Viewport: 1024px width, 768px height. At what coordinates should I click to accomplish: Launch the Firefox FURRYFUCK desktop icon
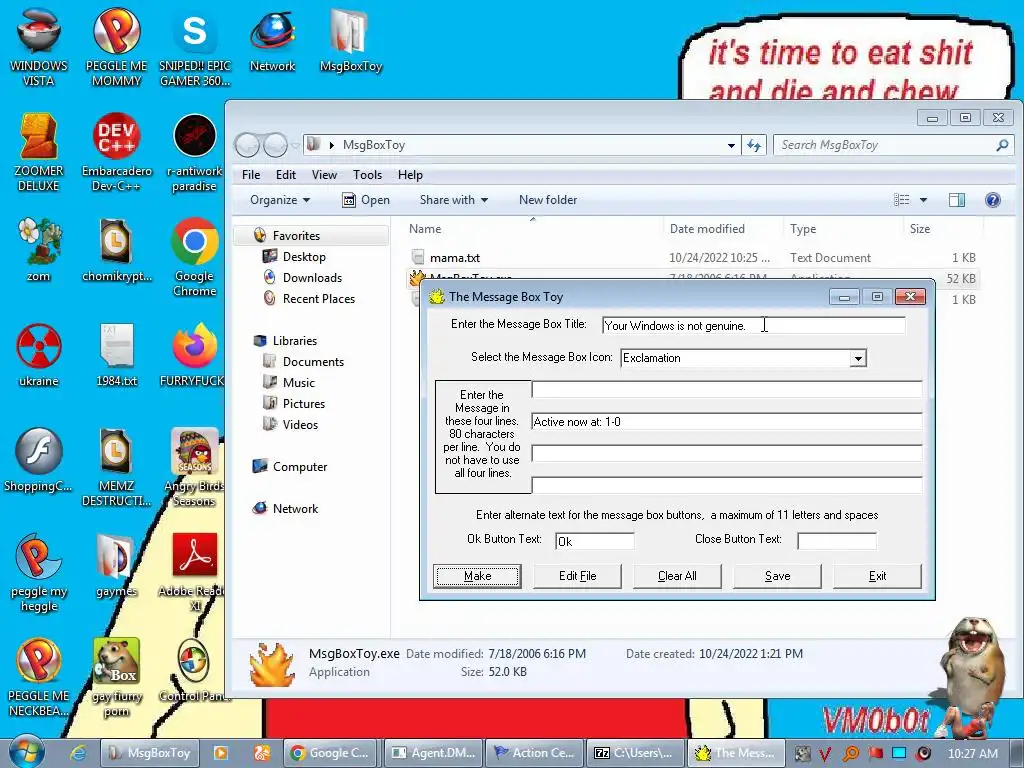coord(195,355)
